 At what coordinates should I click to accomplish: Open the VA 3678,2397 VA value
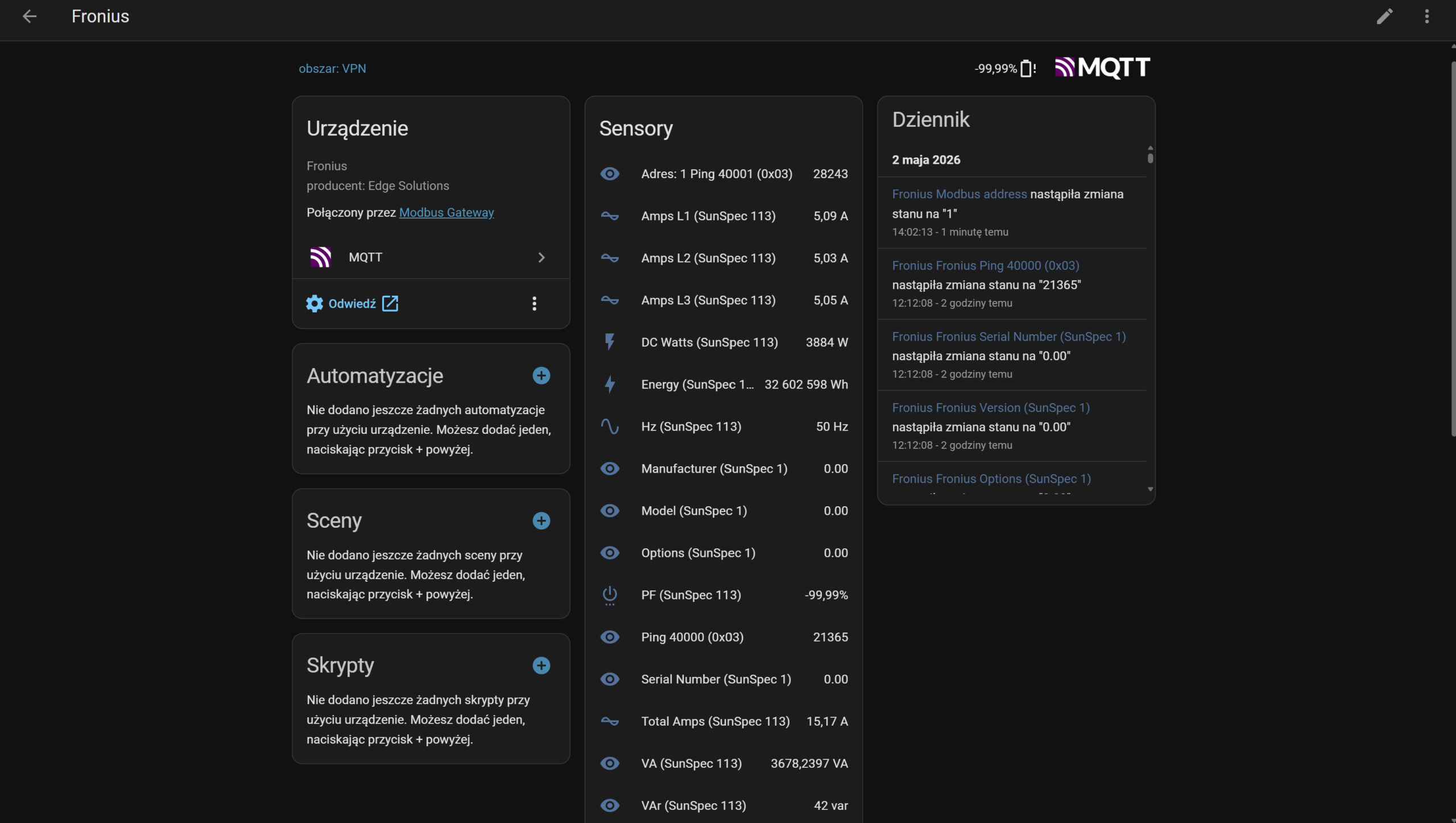click(x=809, y=763)
